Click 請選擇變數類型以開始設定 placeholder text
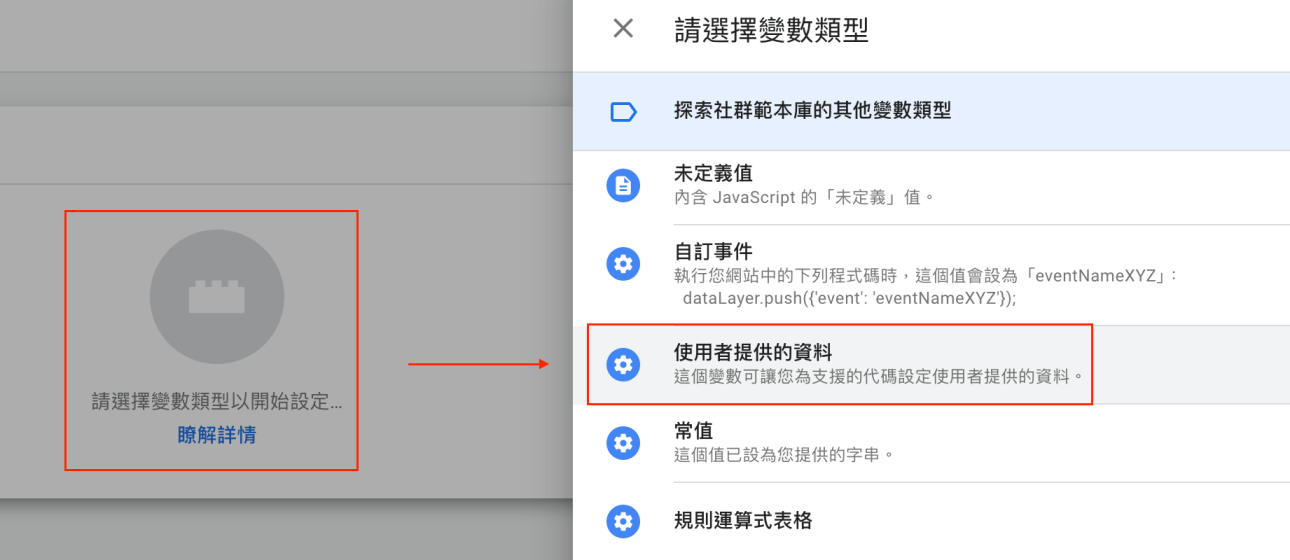 pos(217,403)
